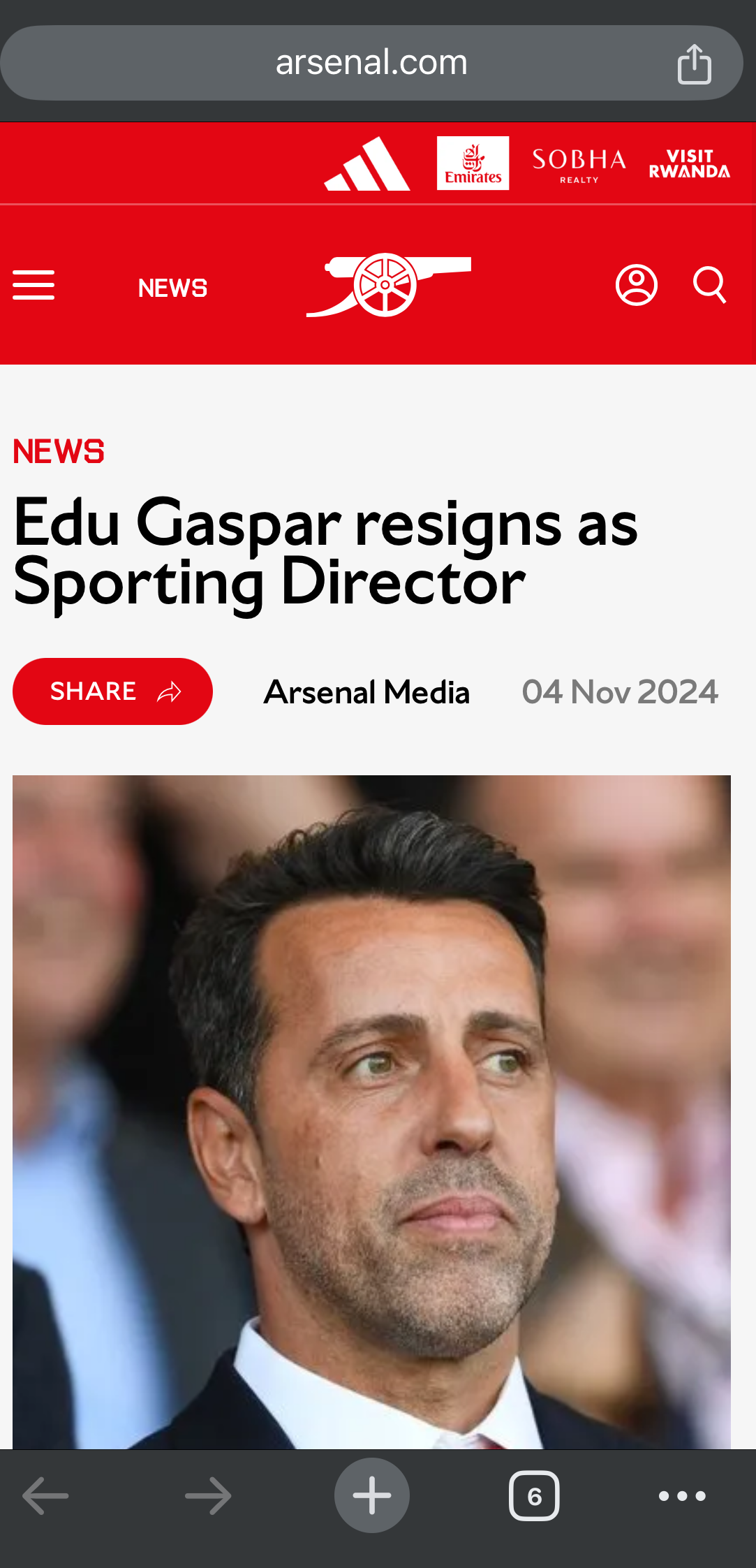This screenshot has width=756, height=1568.
Task: Open the Edu Gaspar article photo
Action: pos(371,1111)
